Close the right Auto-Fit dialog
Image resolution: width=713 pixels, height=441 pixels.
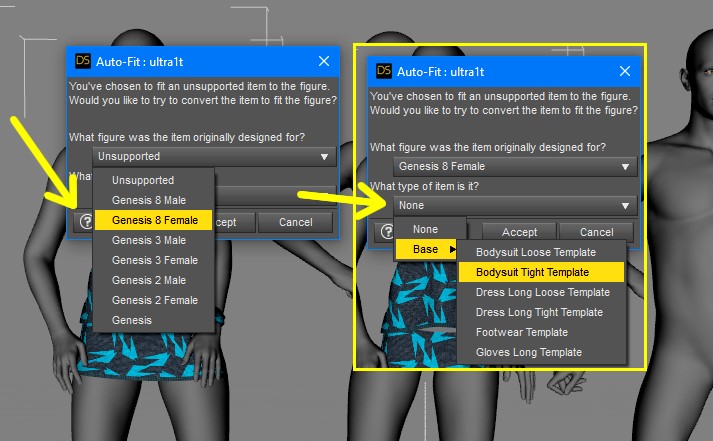click(x=625, y=71)
